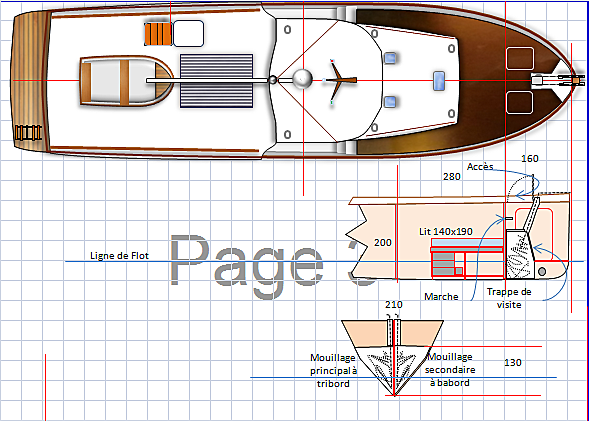This screenshot has height=421, width=589.
Task: Select the grey circle in the bow section
Action: tap(542, 271)
